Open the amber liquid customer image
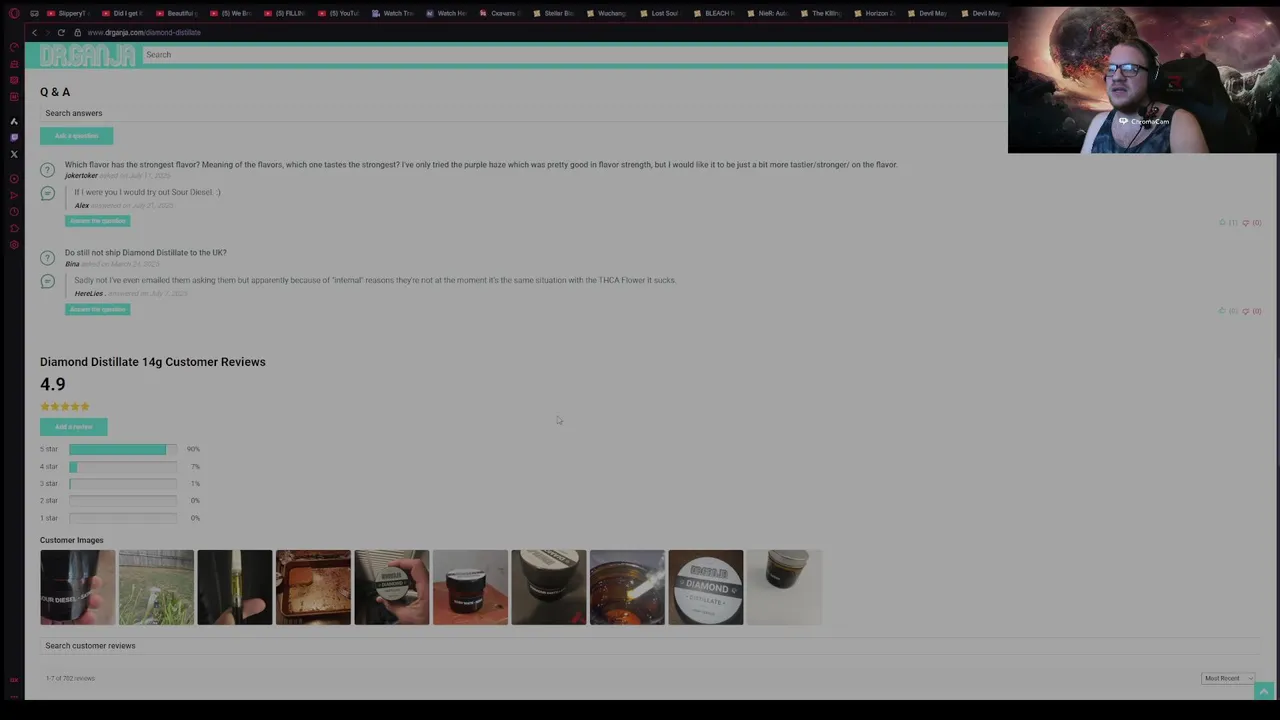Image resolution: width=1280 pixels, height=720 pixels. [627, 588]
